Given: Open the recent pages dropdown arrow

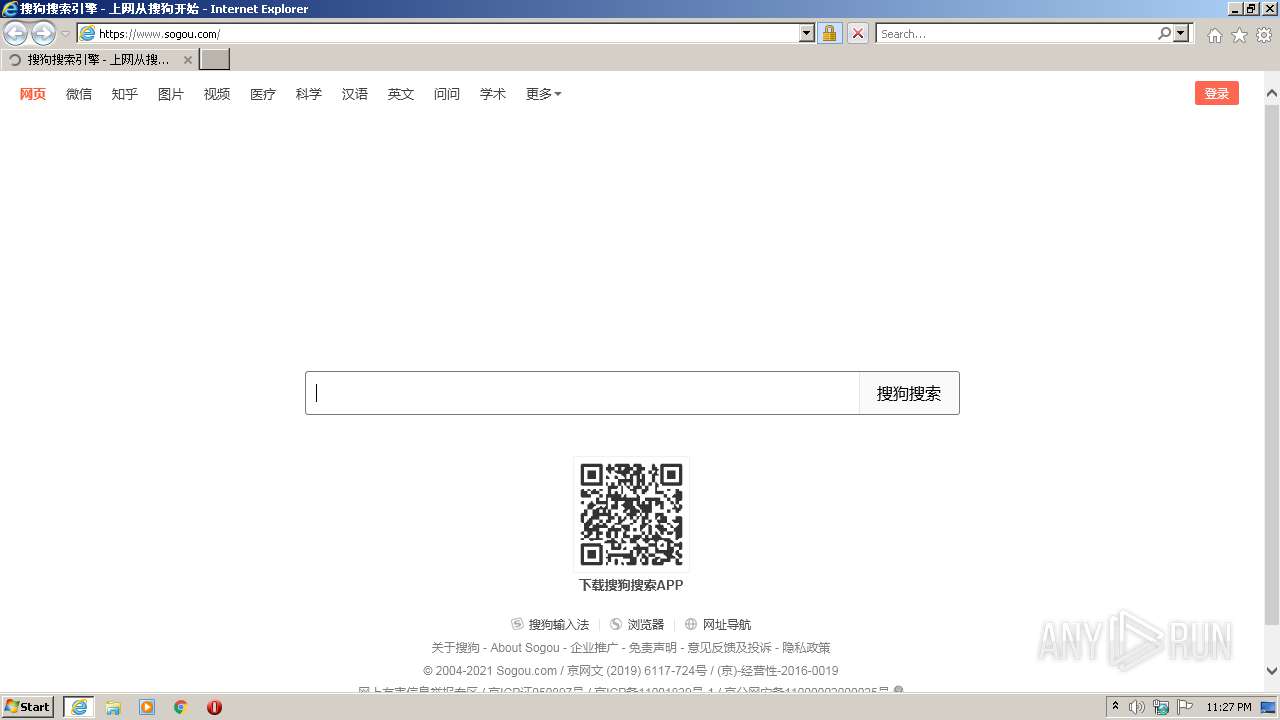Looking at the screenshot, I should 65,34.
